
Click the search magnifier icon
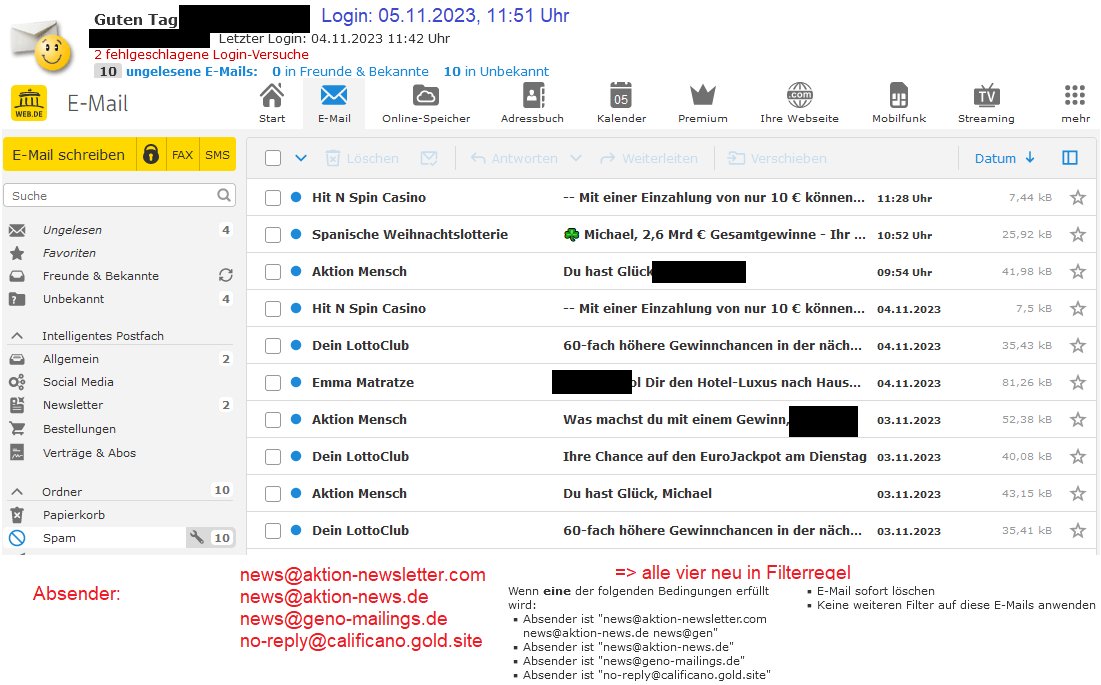223,195
